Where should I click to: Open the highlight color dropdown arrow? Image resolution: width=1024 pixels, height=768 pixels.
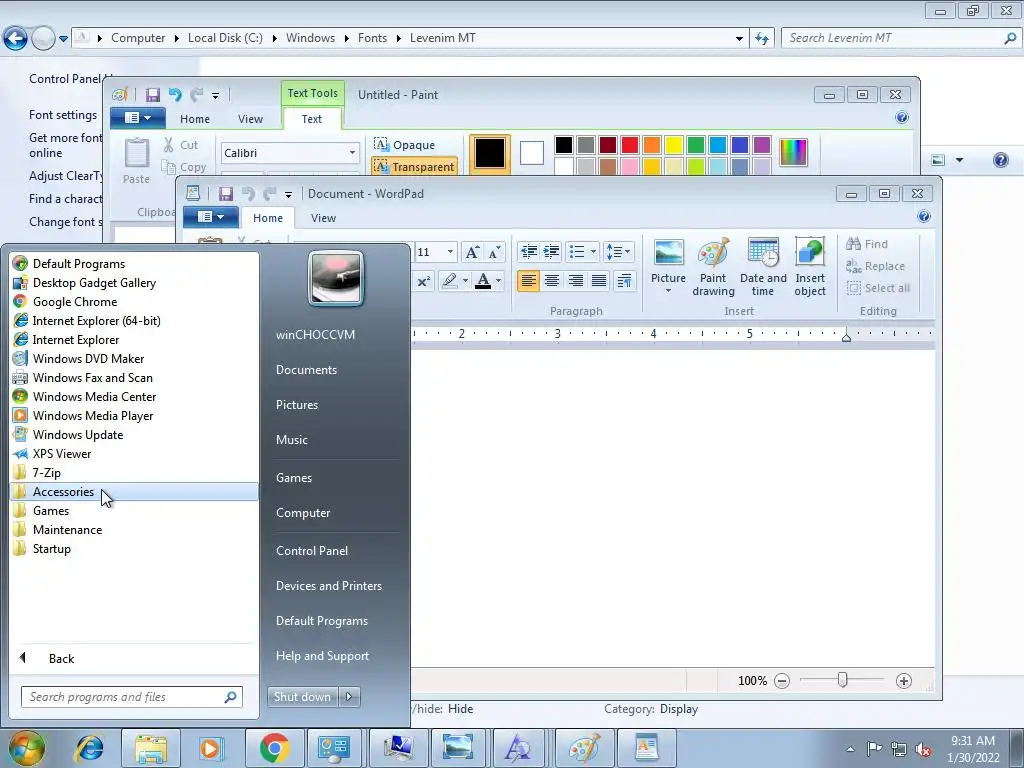click(465, 281)
